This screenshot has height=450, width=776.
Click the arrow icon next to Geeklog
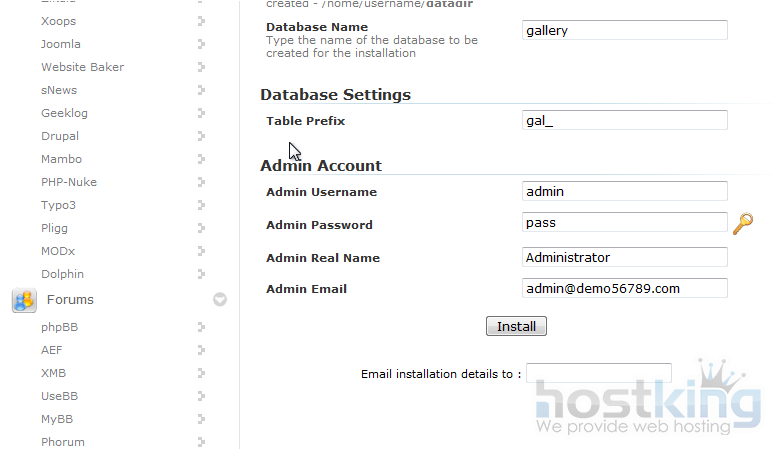click(202, 113)
